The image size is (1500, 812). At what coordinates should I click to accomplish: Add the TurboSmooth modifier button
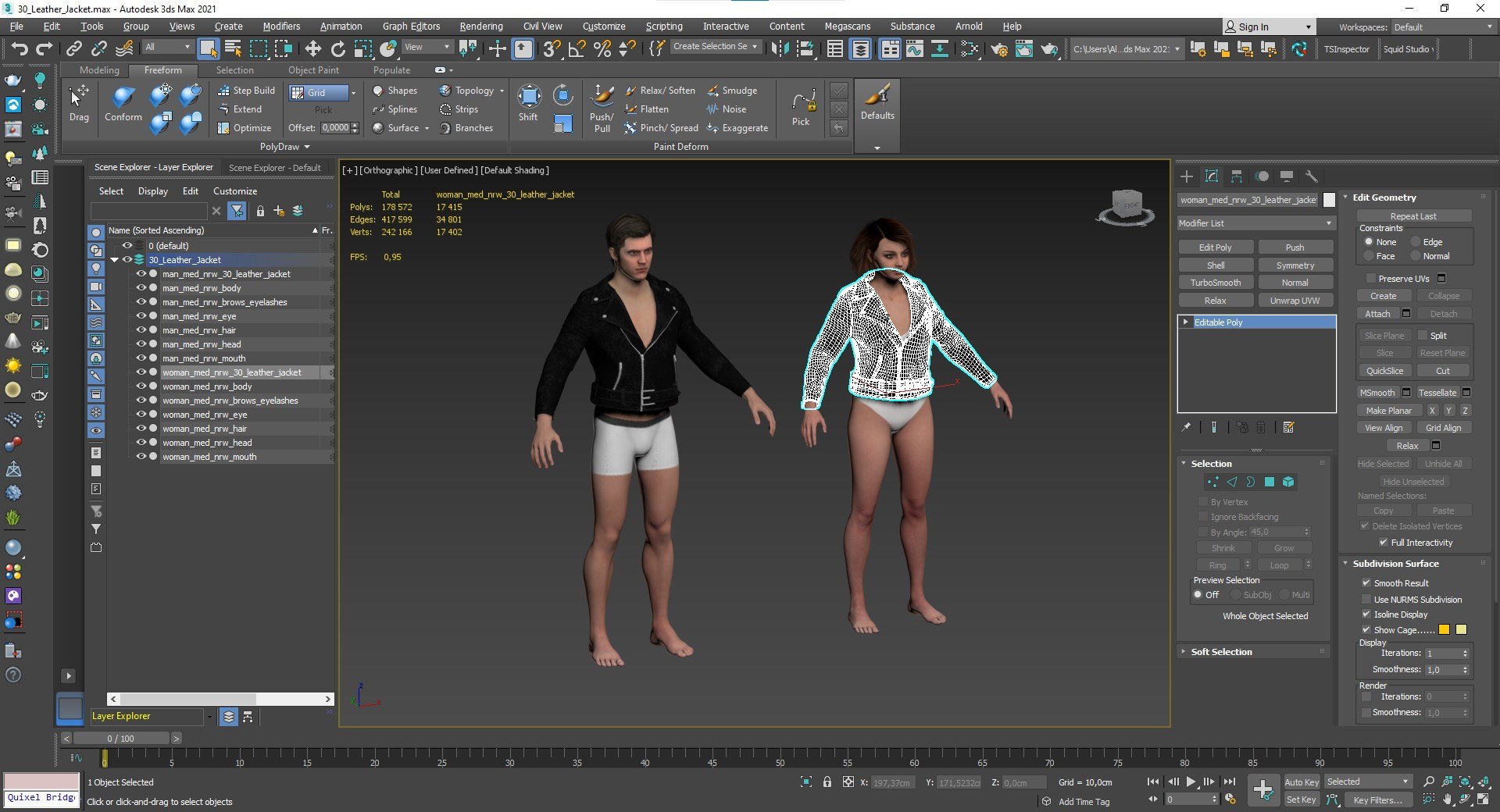pos(1216,283)
